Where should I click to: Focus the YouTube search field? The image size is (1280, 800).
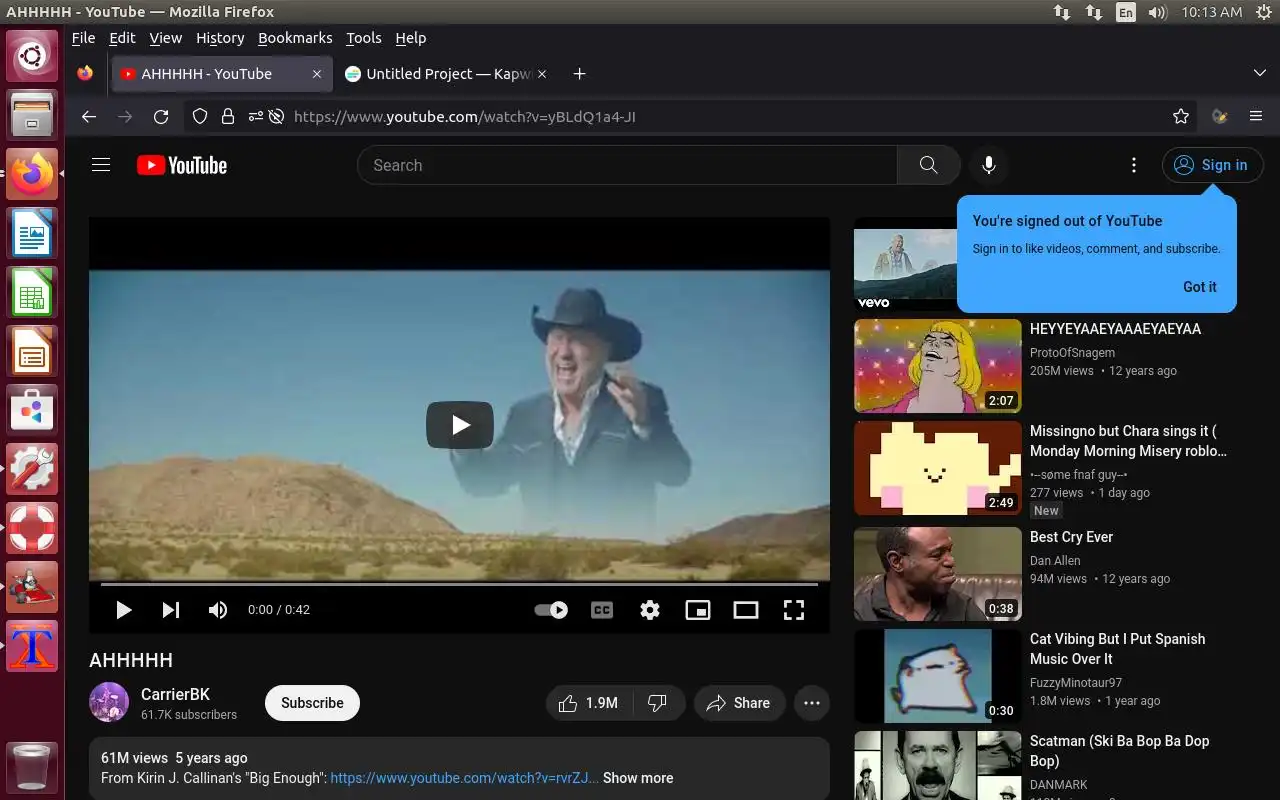(x=627, y=165)
